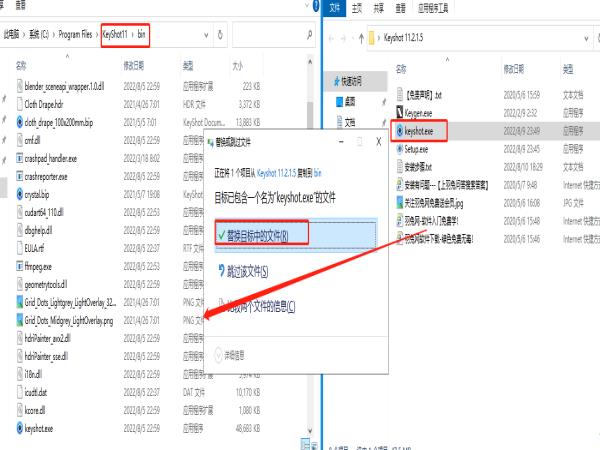Expand the ribbon chevron in left window

pos(307,5)
